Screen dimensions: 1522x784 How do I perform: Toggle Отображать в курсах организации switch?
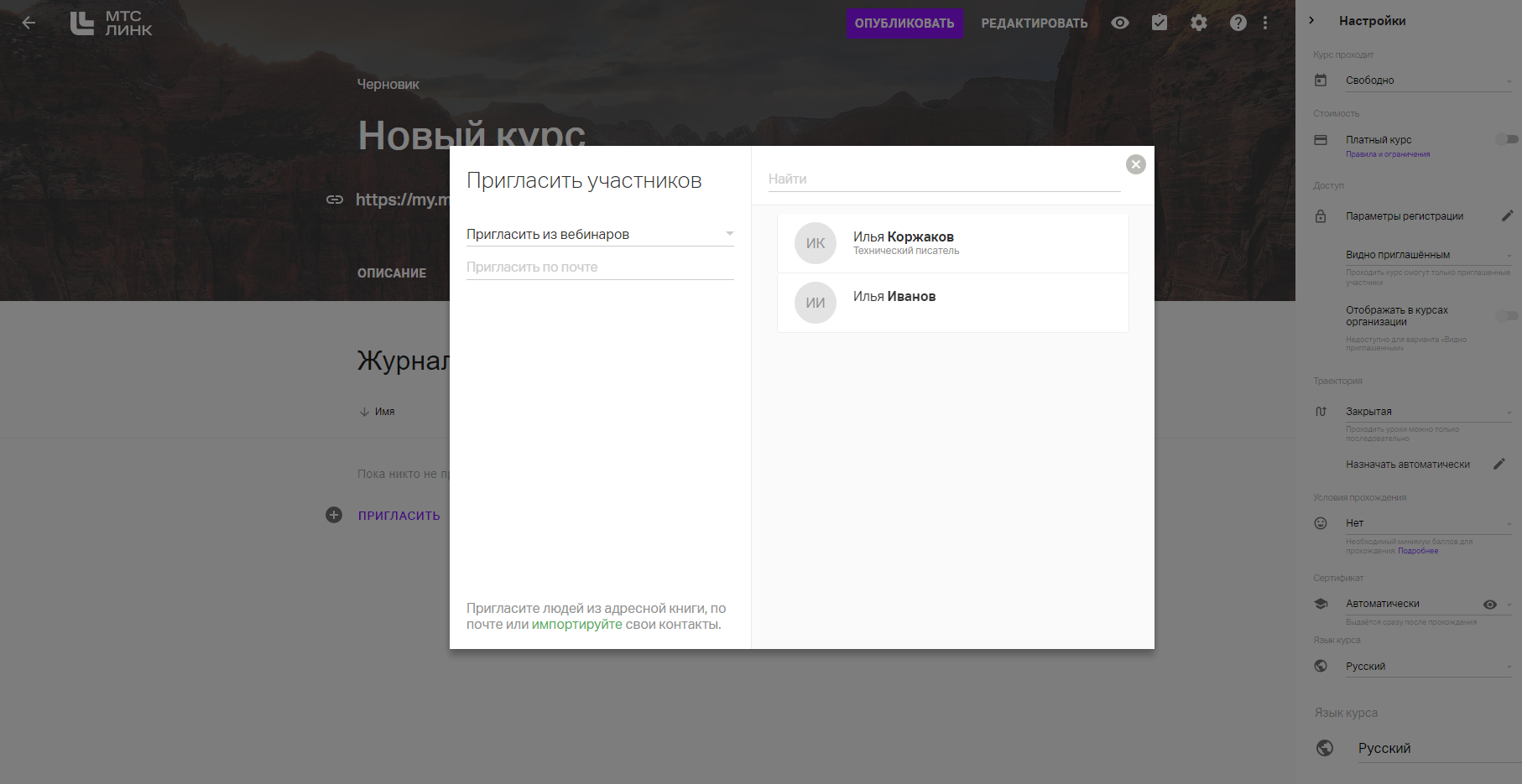tap(1507, 315)
